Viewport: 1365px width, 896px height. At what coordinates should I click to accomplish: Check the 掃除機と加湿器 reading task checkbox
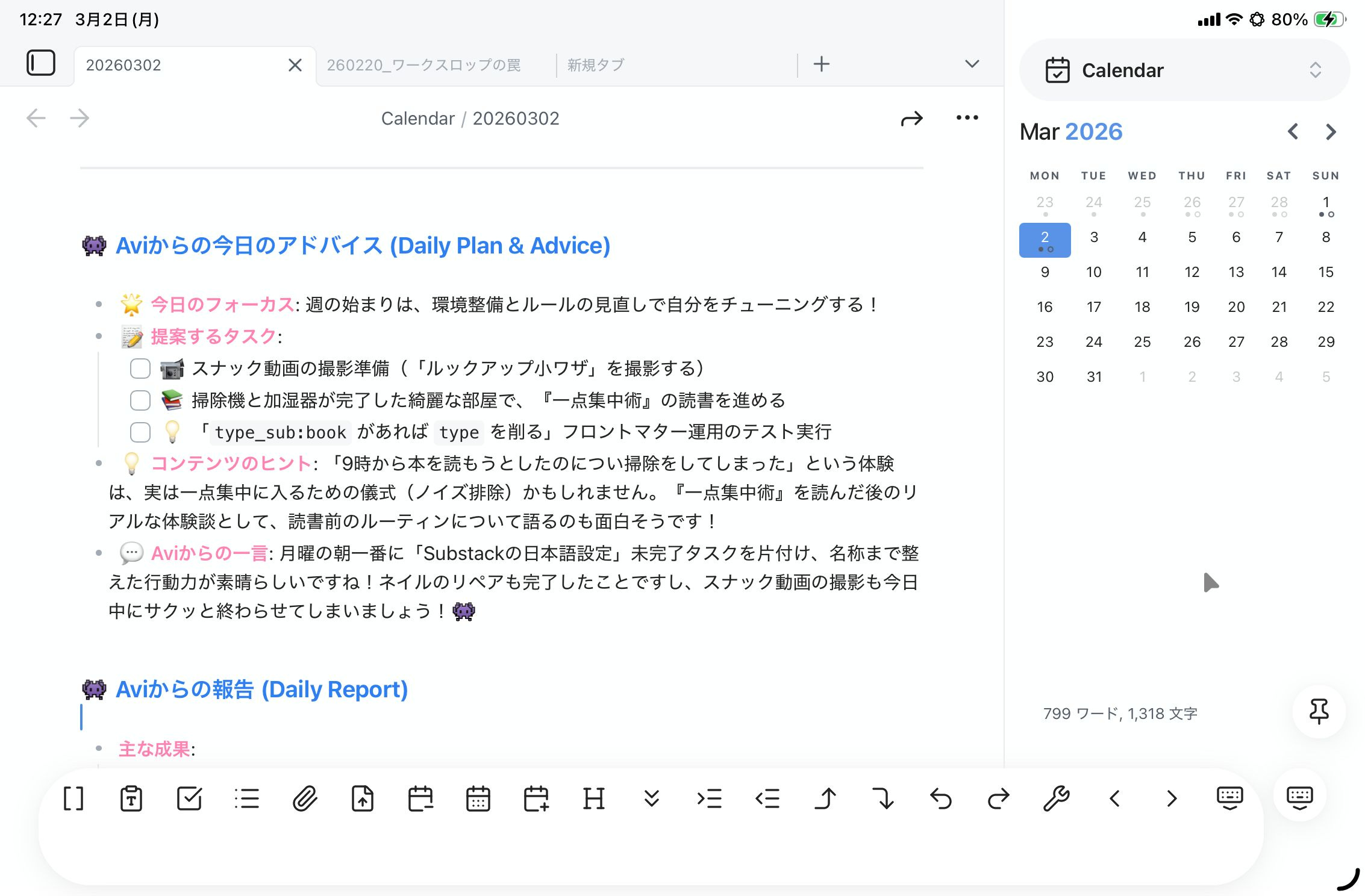(x=140, y=400)
